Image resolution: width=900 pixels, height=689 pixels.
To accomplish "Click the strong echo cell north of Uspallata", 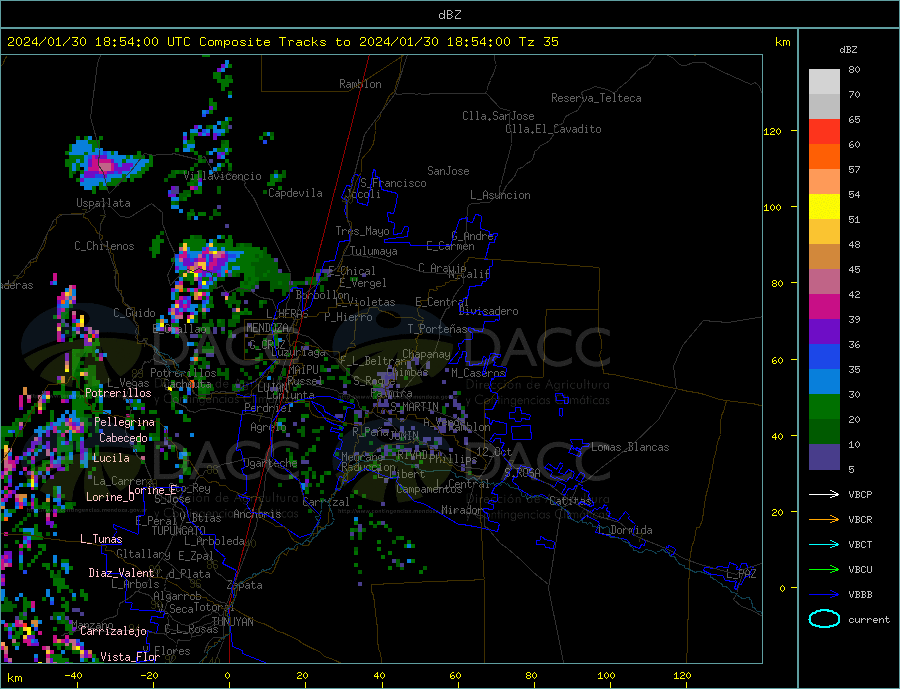I will (105, 166).
